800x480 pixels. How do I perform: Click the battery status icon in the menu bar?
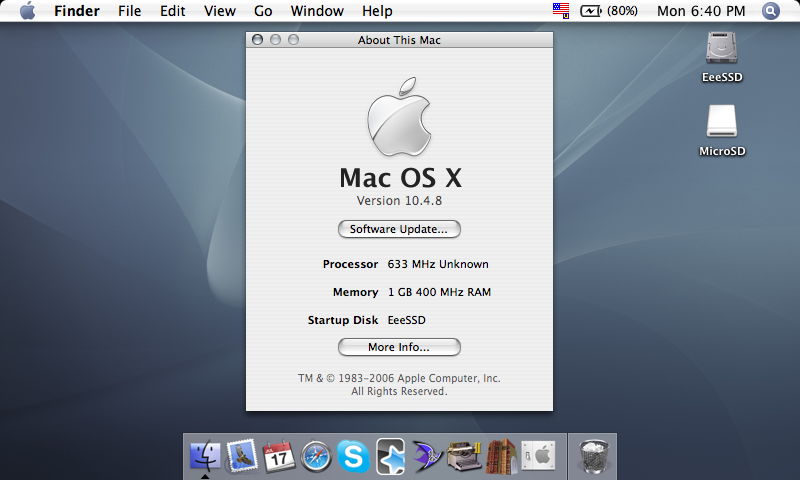click(x=591, y=11)
